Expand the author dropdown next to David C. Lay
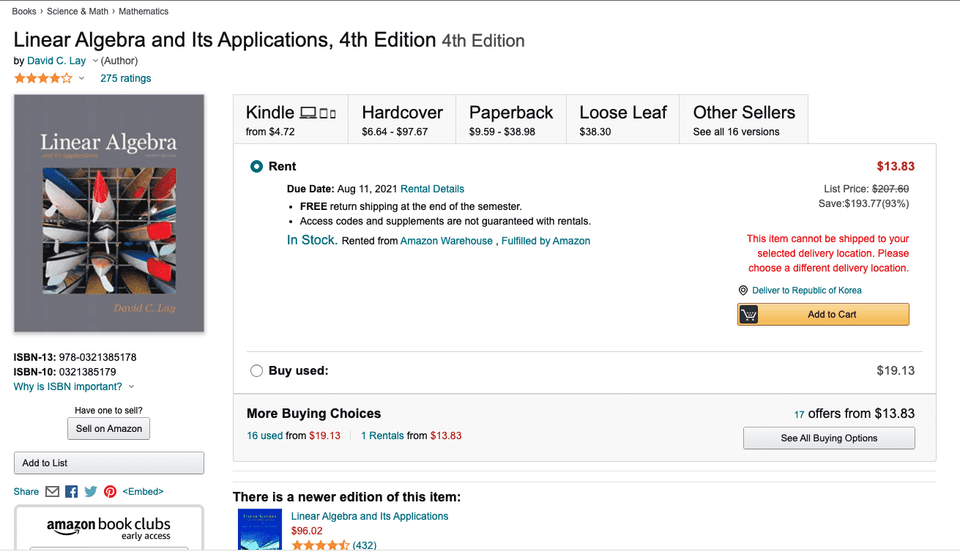The height and width of the screenshot is (551, 960). (x=95, y=61)
